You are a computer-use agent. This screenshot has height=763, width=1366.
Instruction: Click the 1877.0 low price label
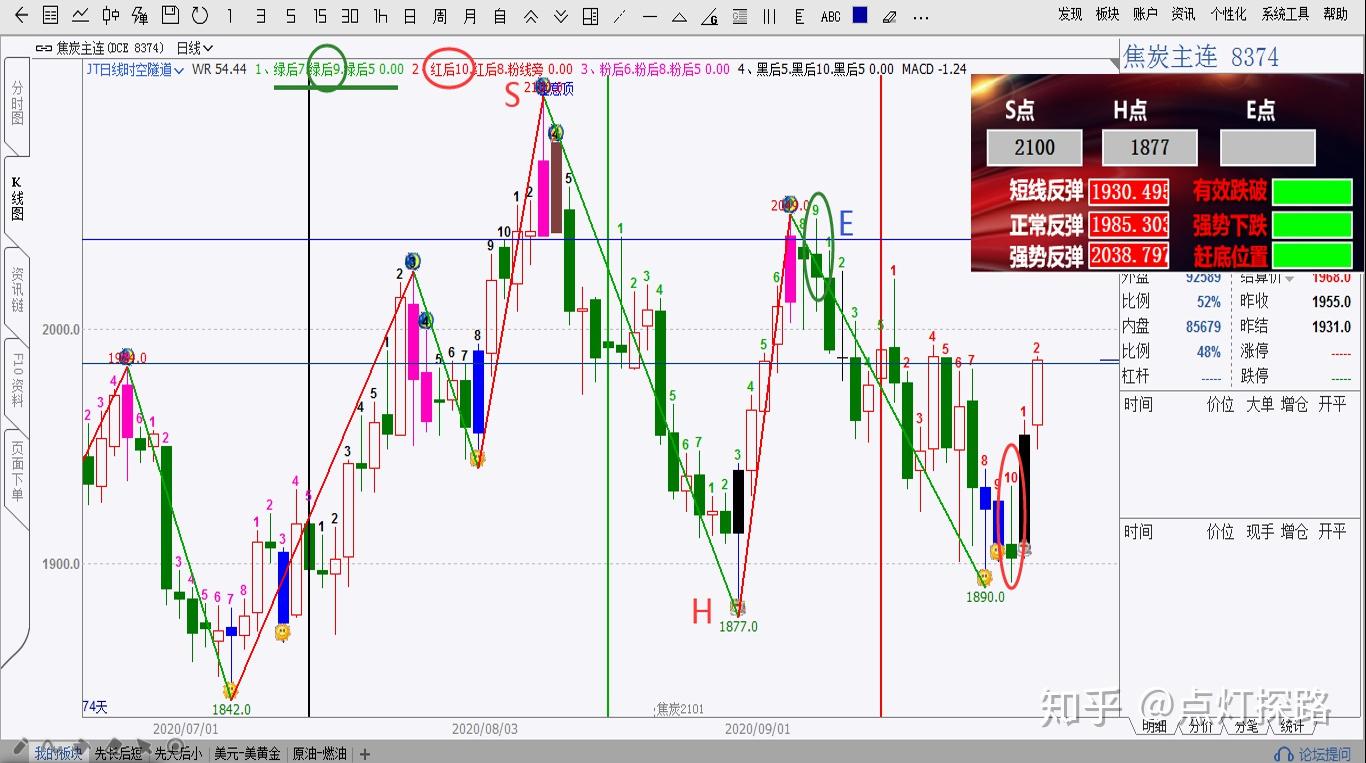coord(738,627)
